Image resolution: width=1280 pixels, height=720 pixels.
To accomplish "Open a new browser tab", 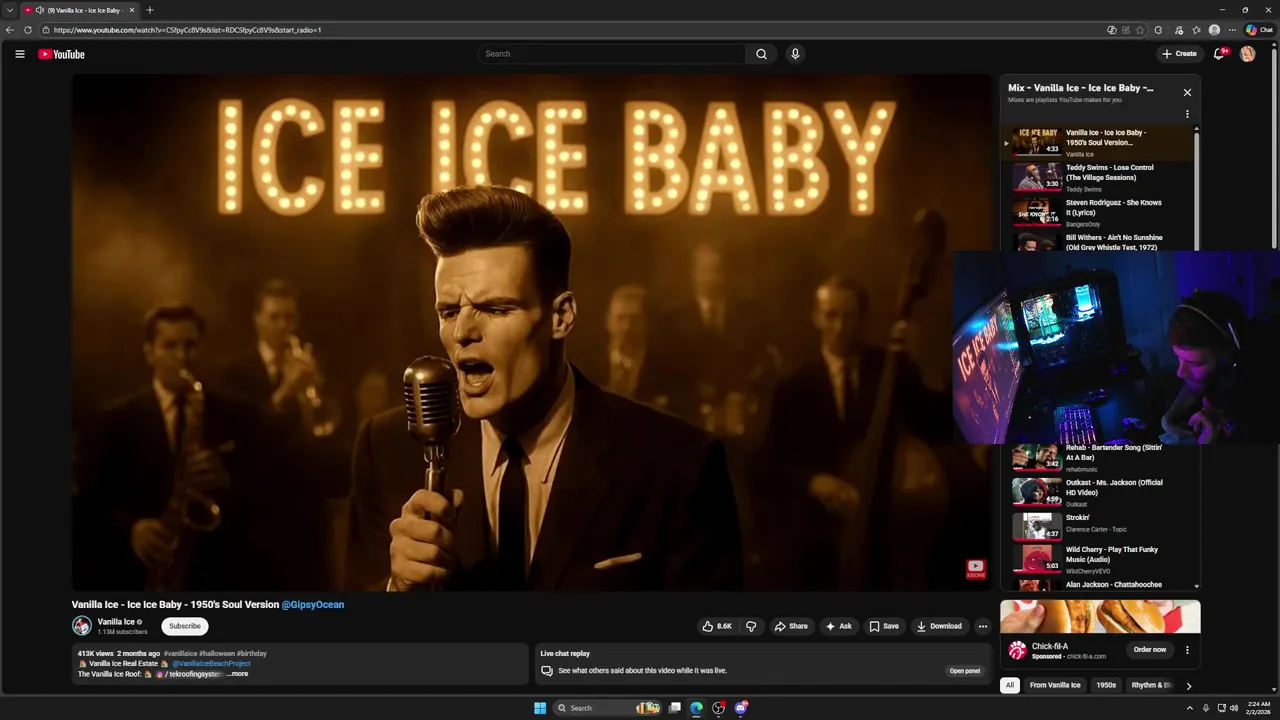I will pos(150,10).
